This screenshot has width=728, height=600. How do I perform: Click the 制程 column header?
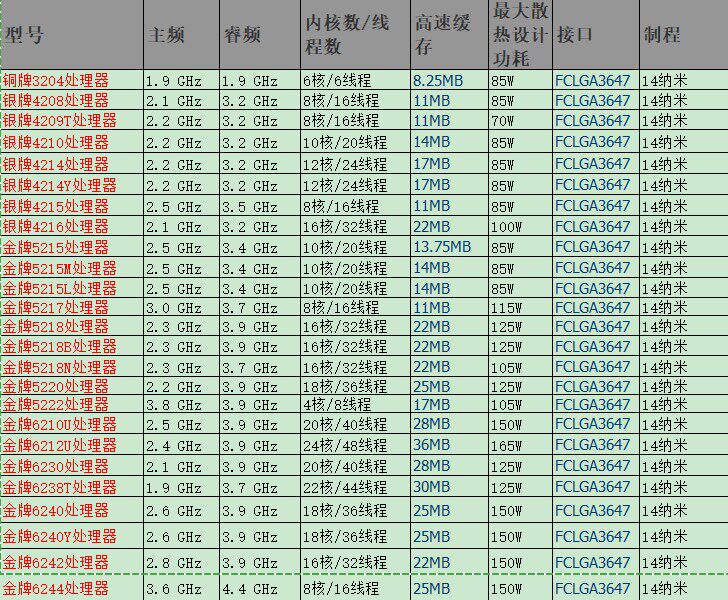[x=683, y=35]
